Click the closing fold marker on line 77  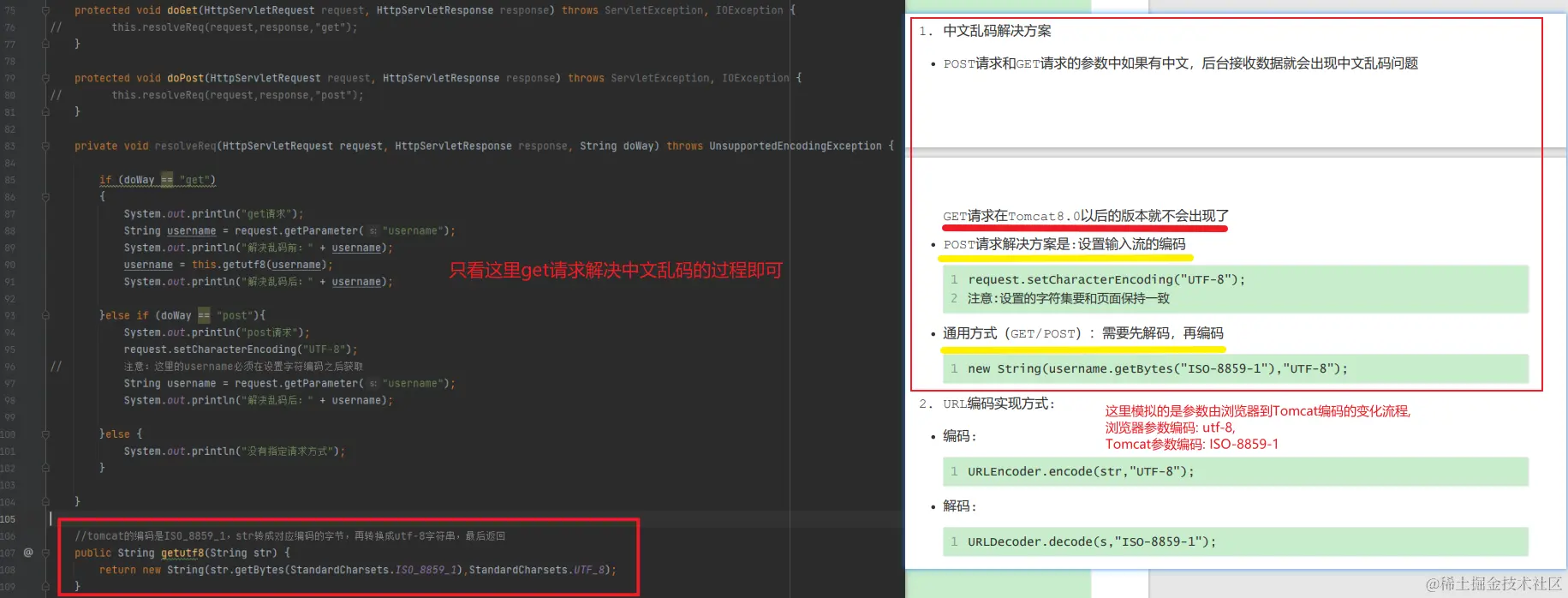[x=45, y=45]
